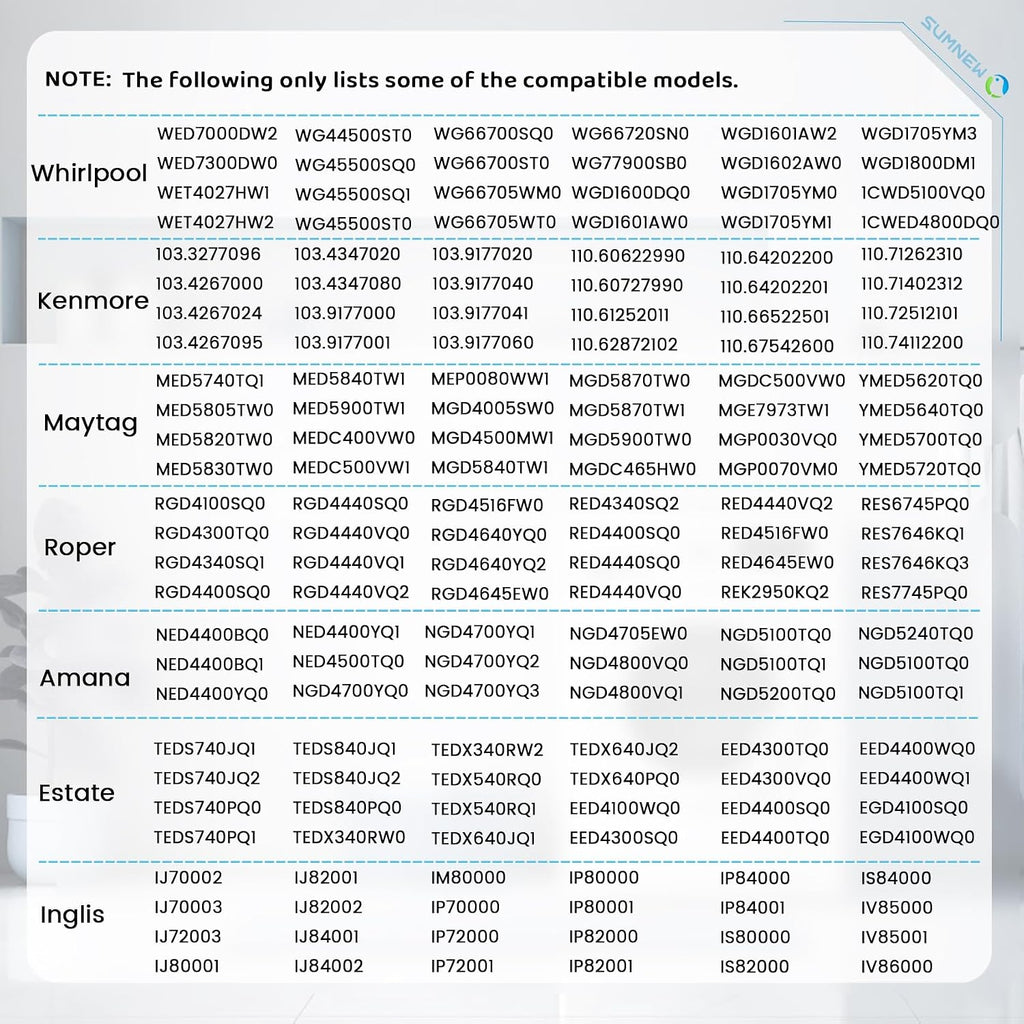Select Kenmore model 103.4347080
The height and width of the screenshot is (1024, 1024).
(x=347, y=283)
